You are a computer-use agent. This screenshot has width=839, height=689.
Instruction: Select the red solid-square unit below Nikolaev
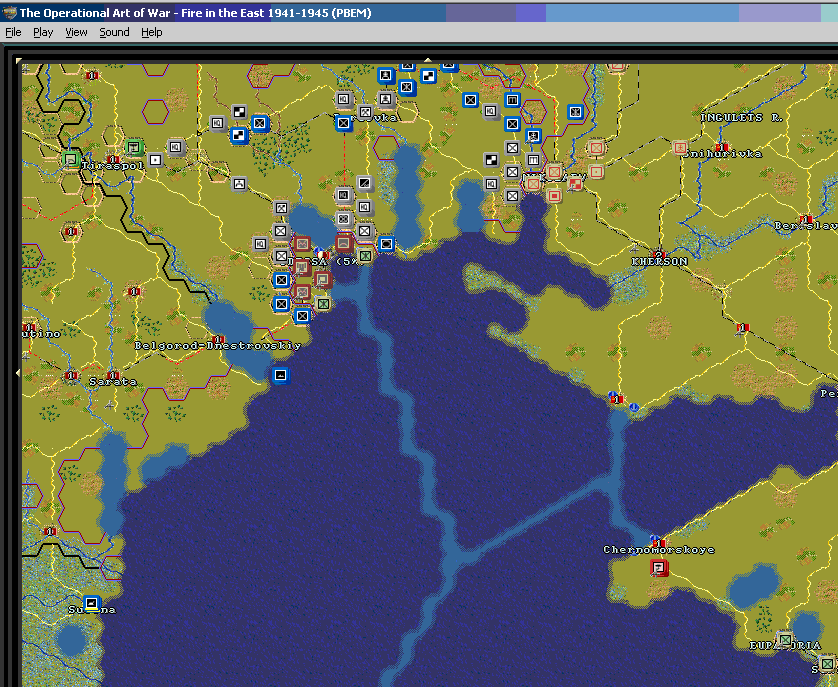pos(554,196)
